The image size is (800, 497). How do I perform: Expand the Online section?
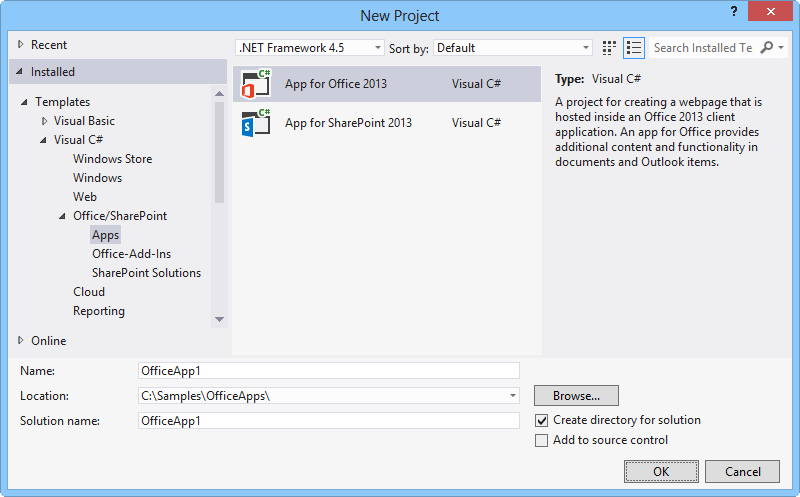tap(20, 340)
